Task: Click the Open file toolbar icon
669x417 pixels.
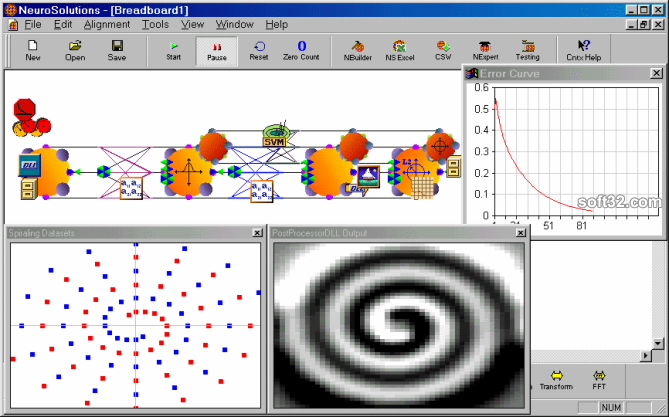Action: click(75, 50)
